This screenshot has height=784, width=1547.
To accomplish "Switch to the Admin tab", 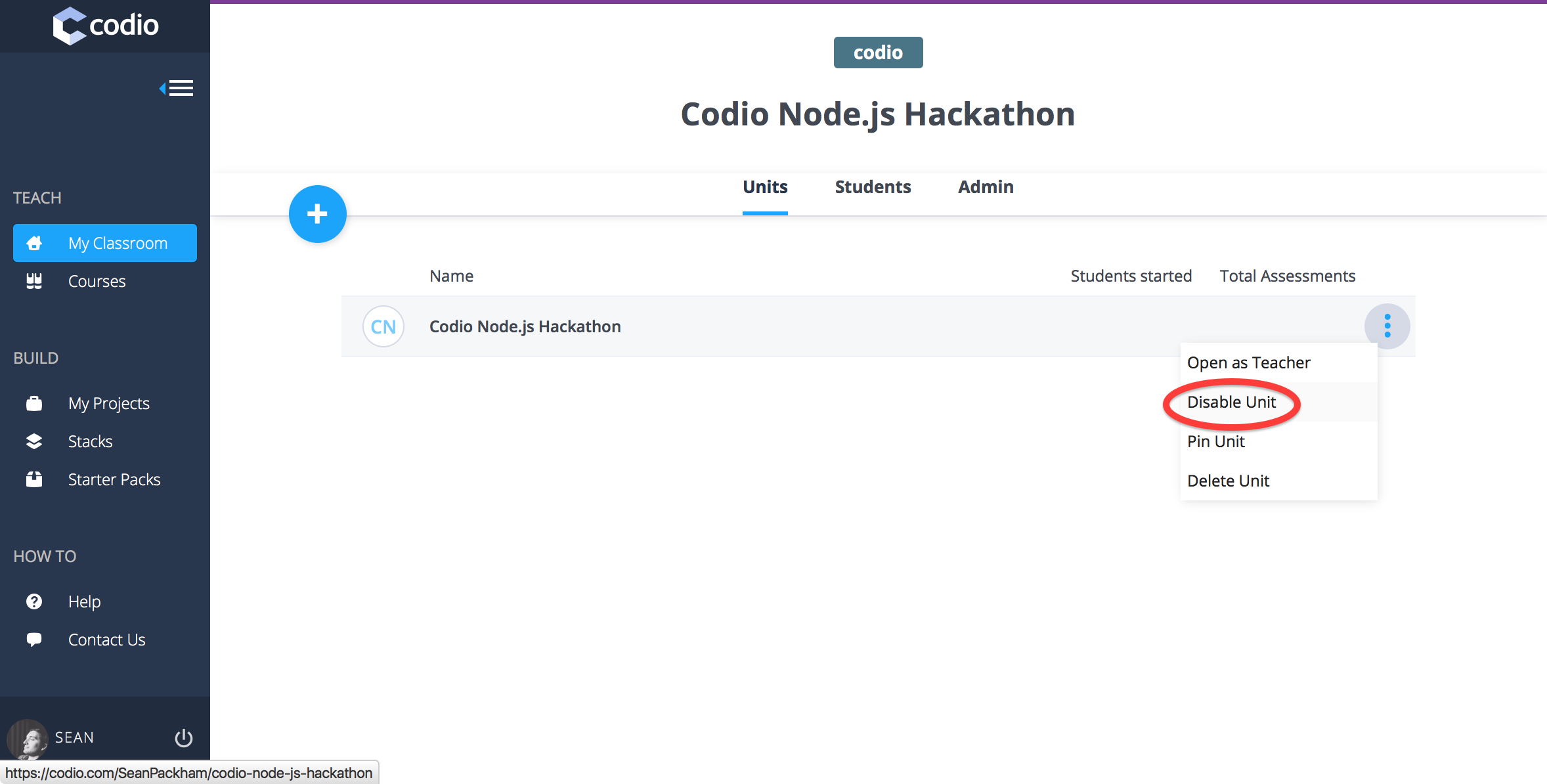I will tap(986, 187).
